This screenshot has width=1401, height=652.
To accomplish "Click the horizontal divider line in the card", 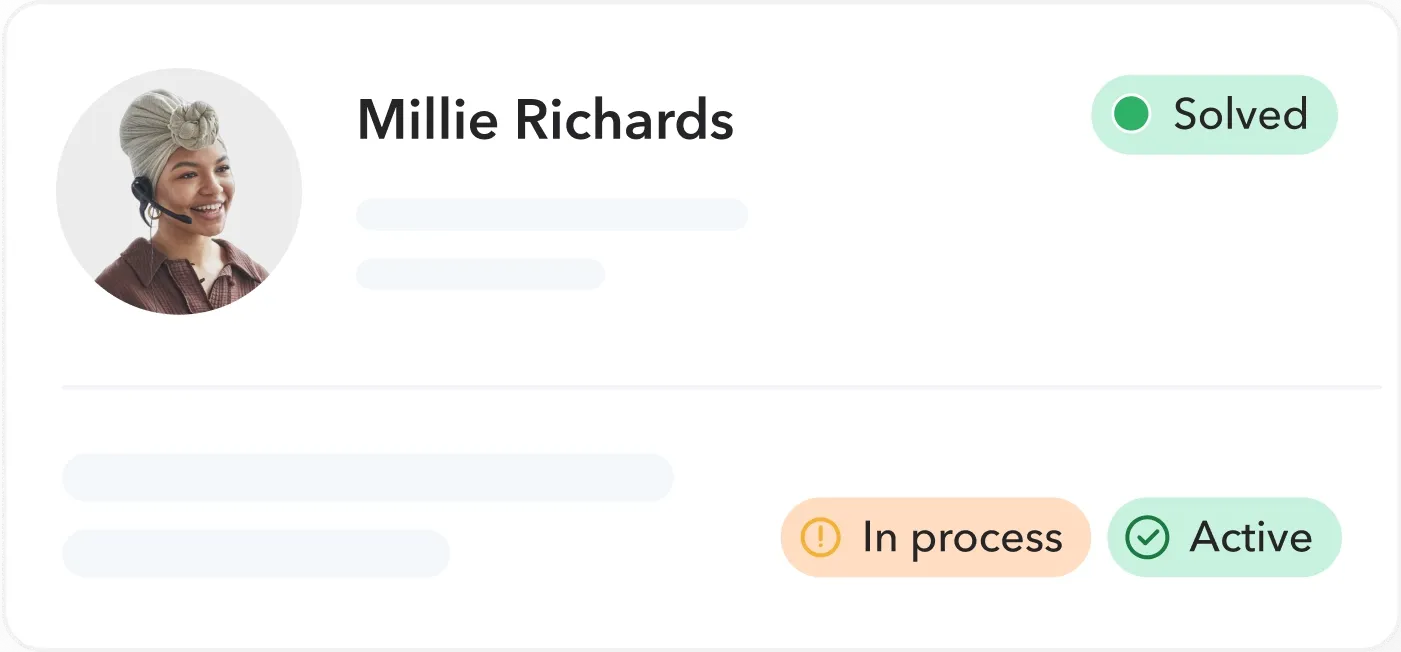I will coord(720,386).
